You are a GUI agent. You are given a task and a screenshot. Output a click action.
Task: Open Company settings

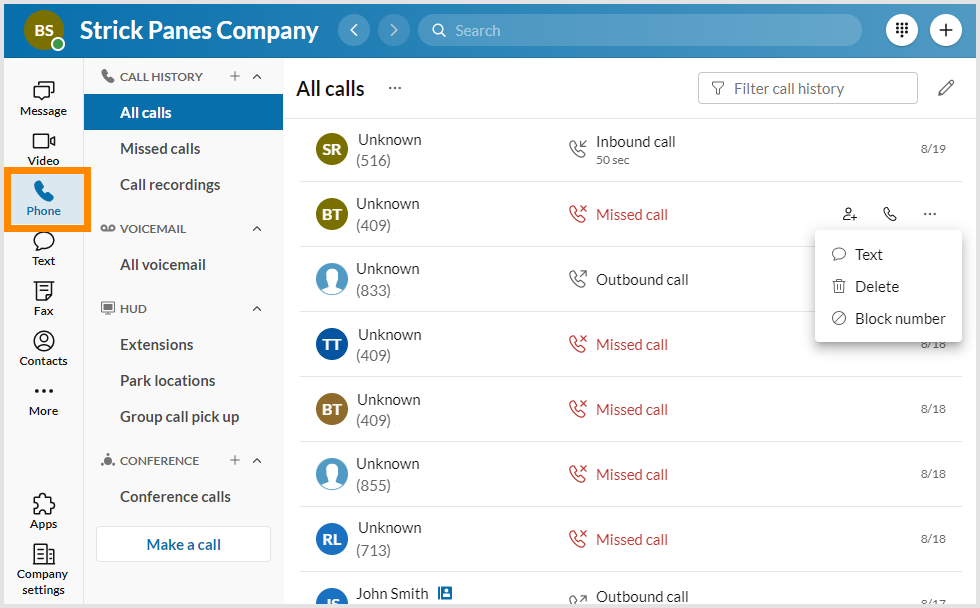click(x=43, y=566)
